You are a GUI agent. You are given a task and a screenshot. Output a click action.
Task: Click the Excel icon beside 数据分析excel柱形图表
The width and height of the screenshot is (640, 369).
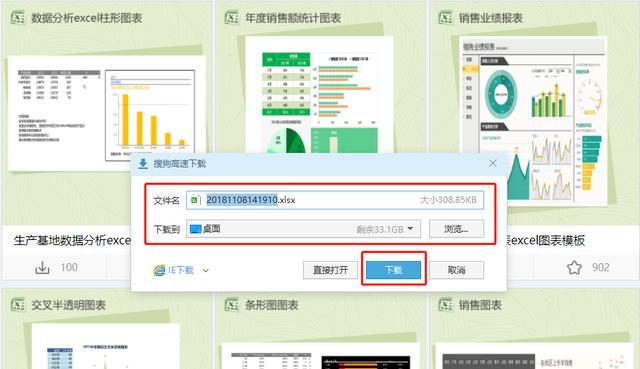18,18
